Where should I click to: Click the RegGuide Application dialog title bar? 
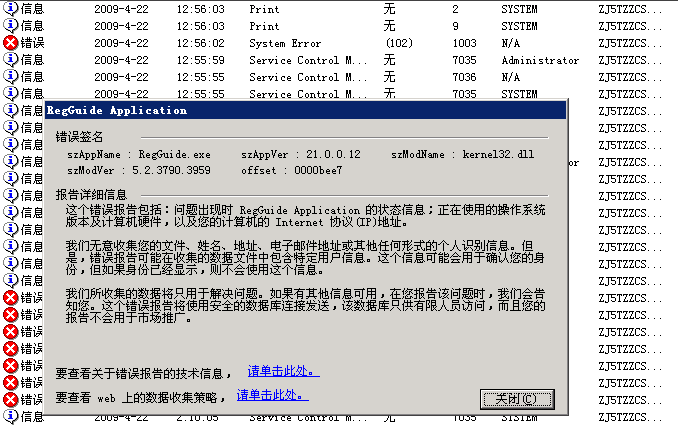[305, 110]
